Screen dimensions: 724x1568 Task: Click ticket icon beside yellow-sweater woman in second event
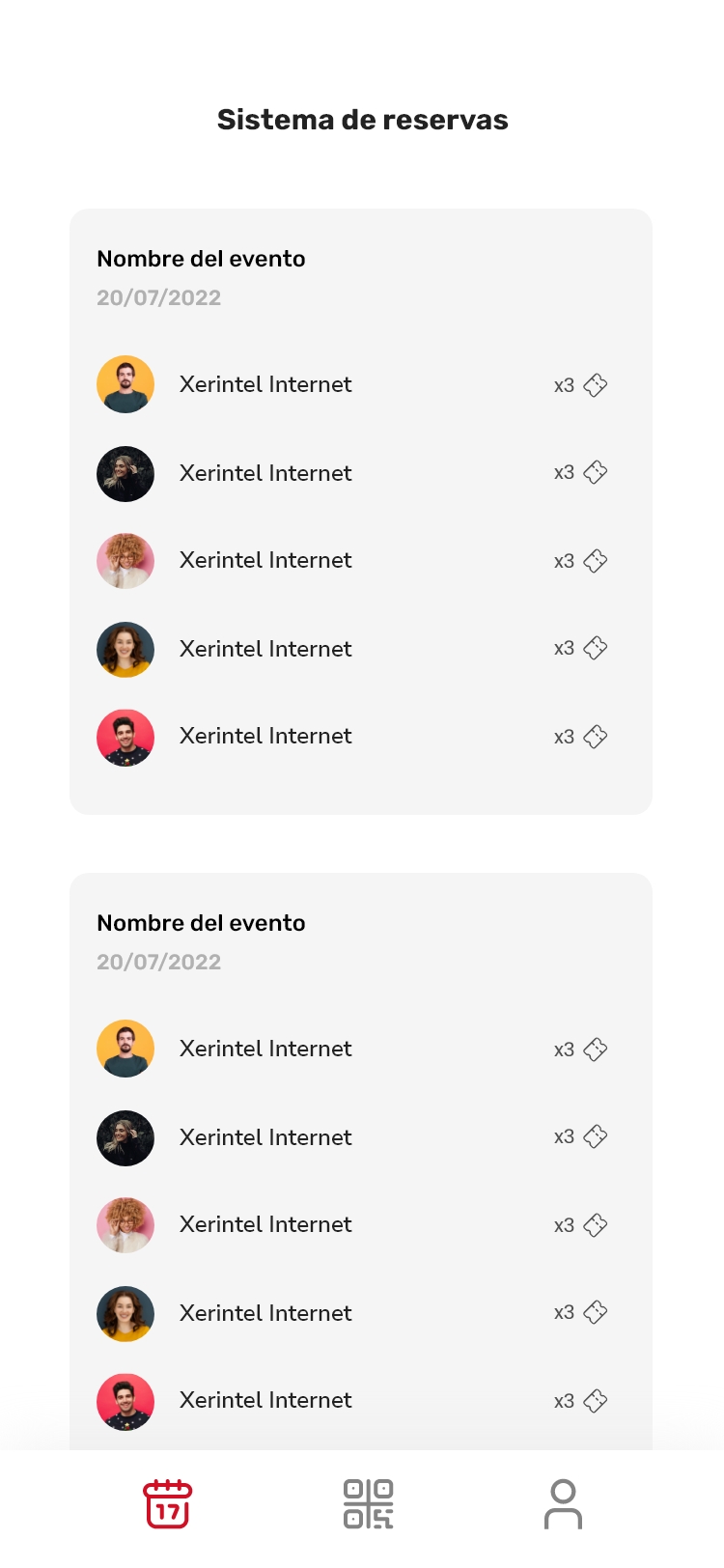596,1312
